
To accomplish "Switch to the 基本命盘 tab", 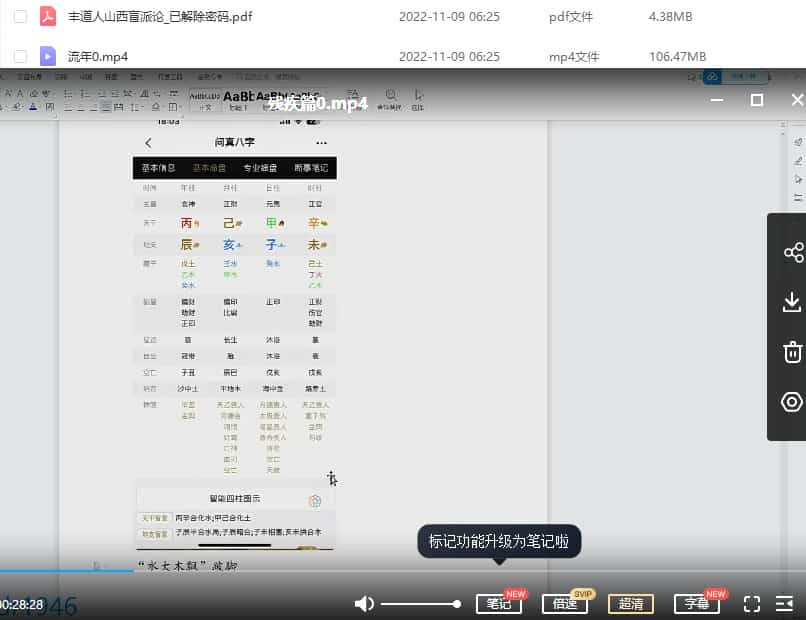I will (x=211, y=167).
